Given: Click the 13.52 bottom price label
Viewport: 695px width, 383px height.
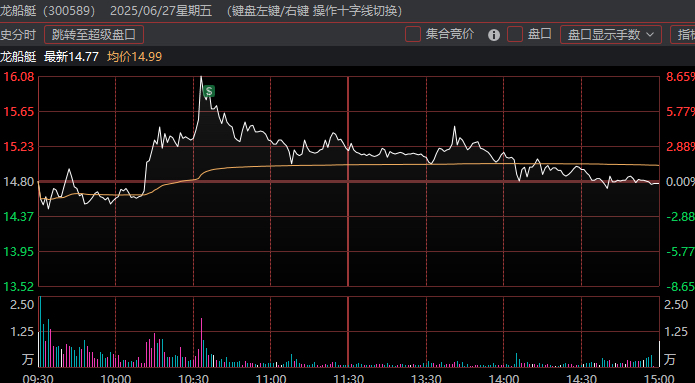Looking at the screenshot, I should pos(19,287).
